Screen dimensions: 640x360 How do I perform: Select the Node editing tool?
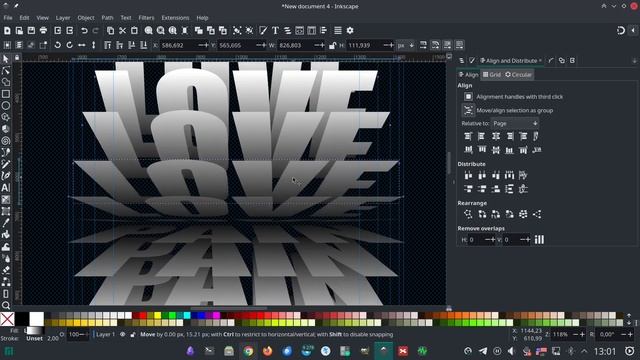point(6,71)
